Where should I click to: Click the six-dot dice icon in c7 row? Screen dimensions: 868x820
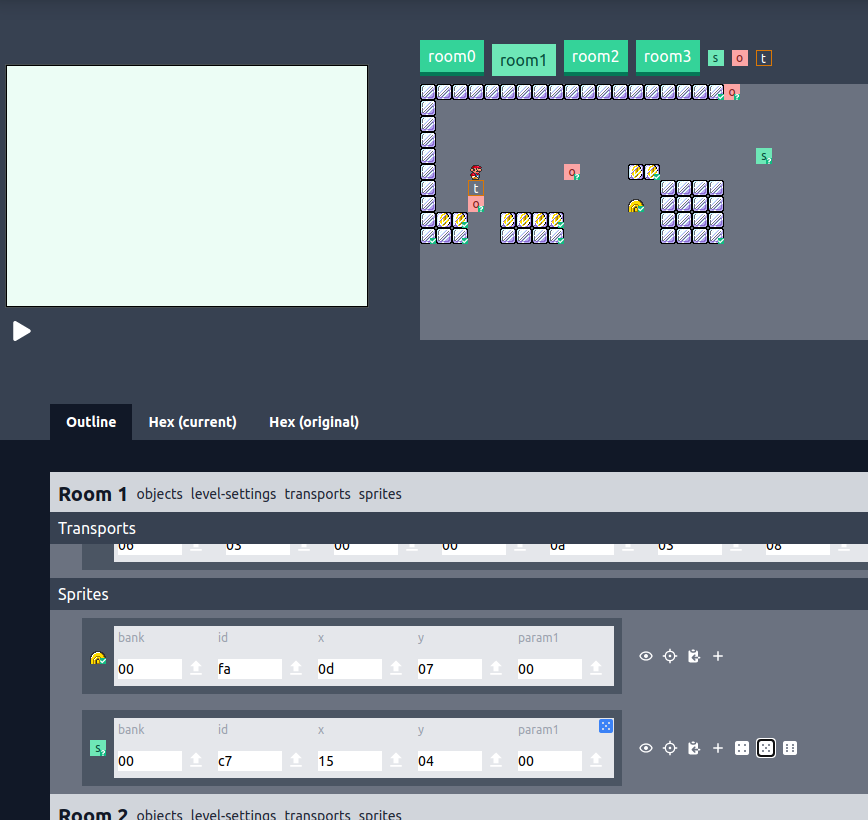coord(790,748)
